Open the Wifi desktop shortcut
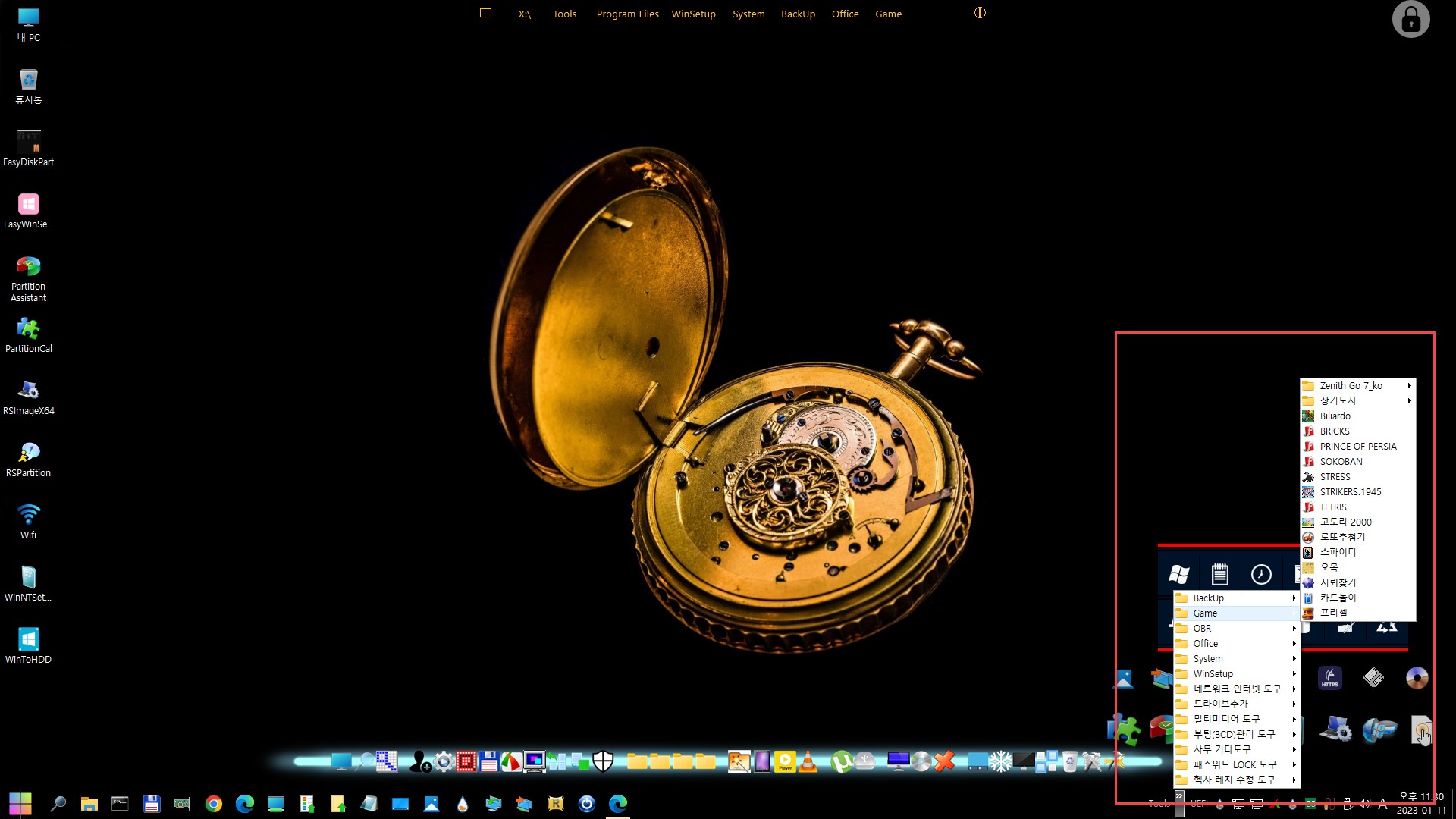The width and height of the screenshot is (1456, 819). pos(28,522)
